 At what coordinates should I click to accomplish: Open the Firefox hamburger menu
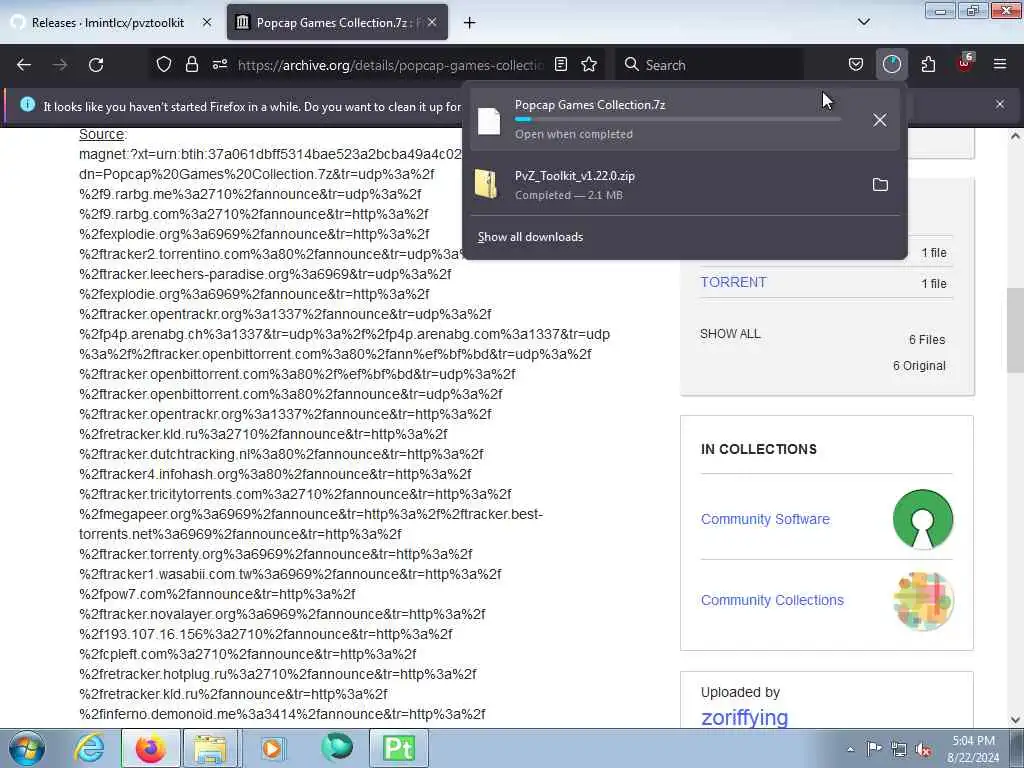click(1000, 64)
